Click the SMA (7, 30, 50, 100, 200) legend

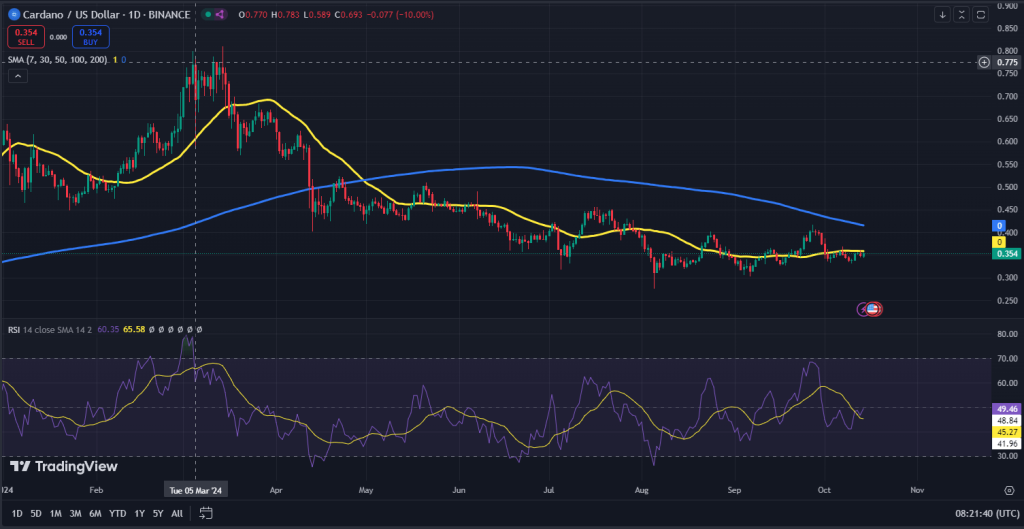tap(59, 60)
